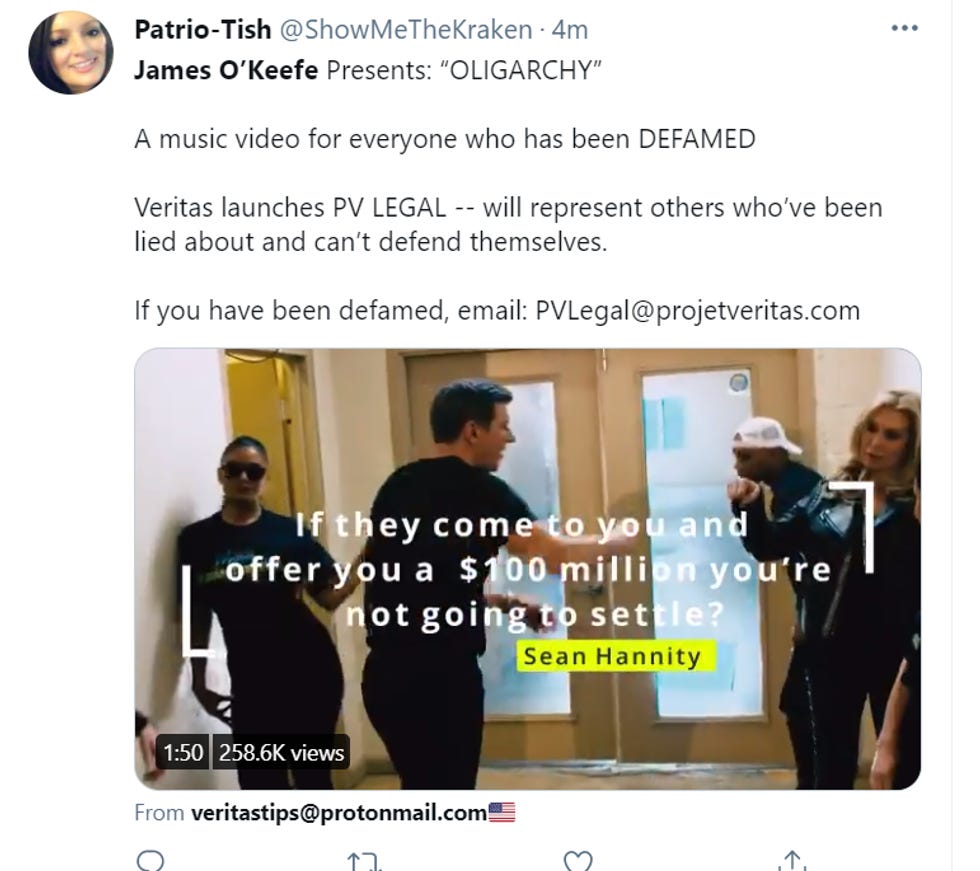Click the 4m tweet timestamp

570,29
